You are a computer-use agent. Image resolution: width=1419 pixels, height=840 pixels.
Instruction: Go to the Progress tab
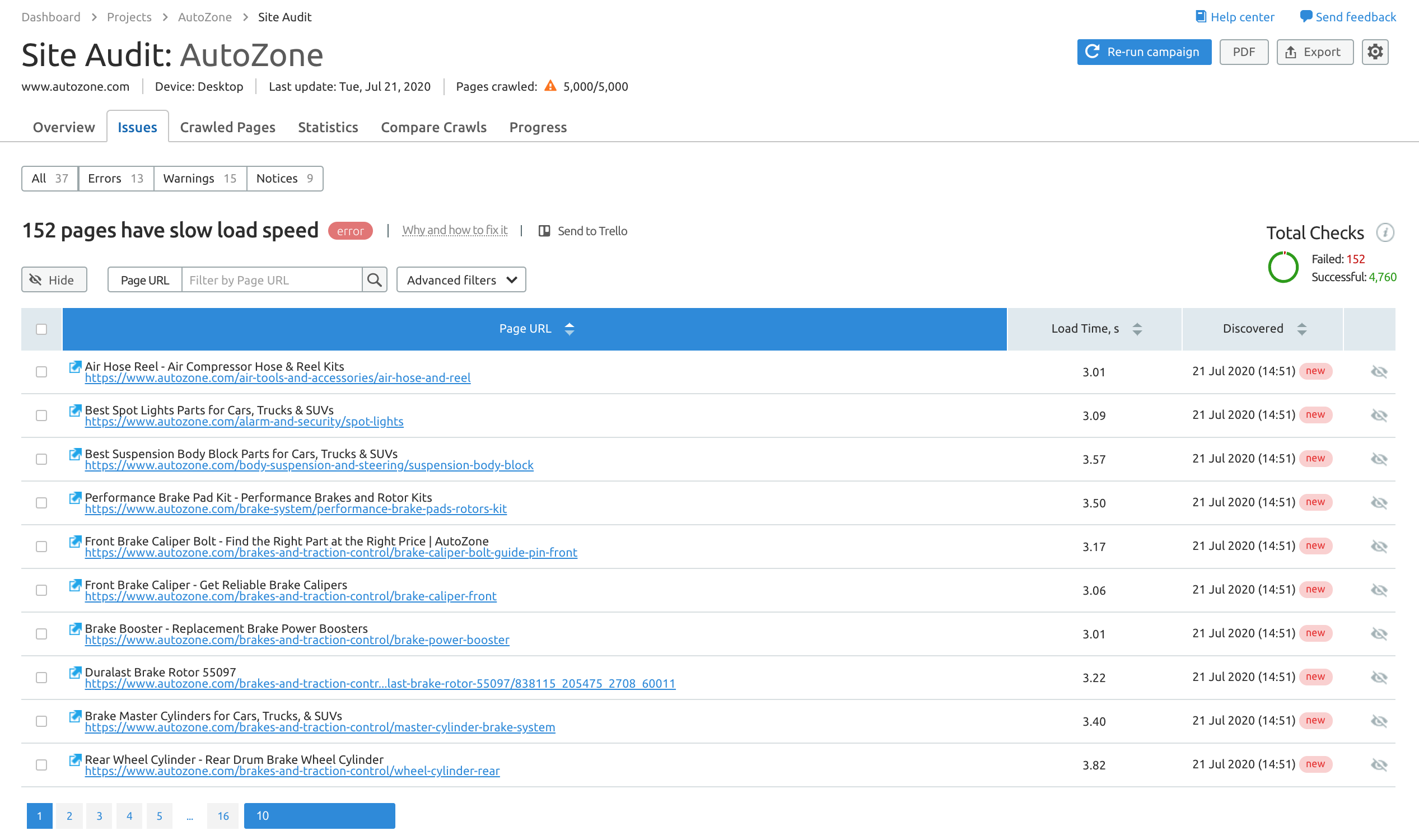point(538,127)
